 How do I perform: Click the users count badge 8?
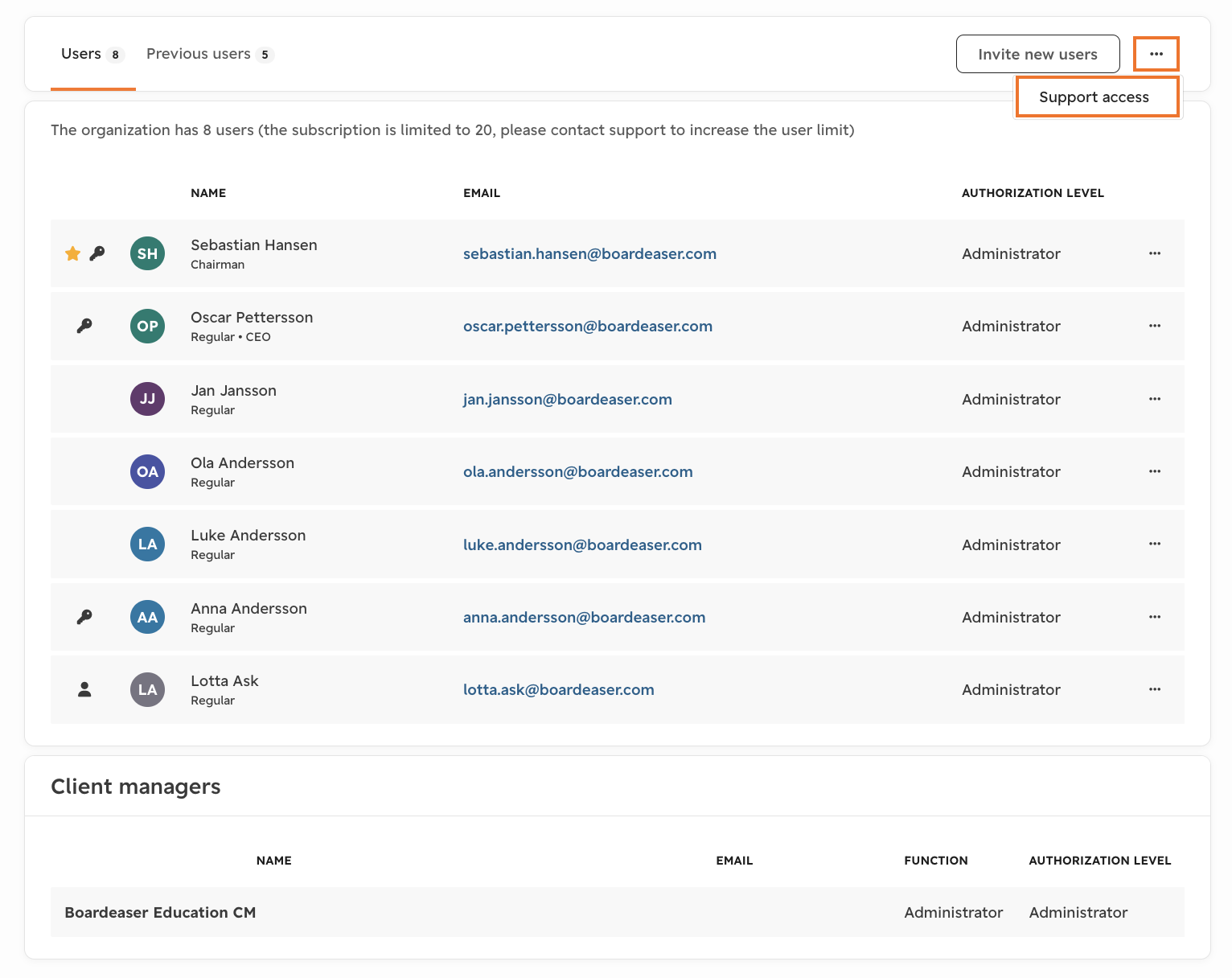[x=116, y=55]
